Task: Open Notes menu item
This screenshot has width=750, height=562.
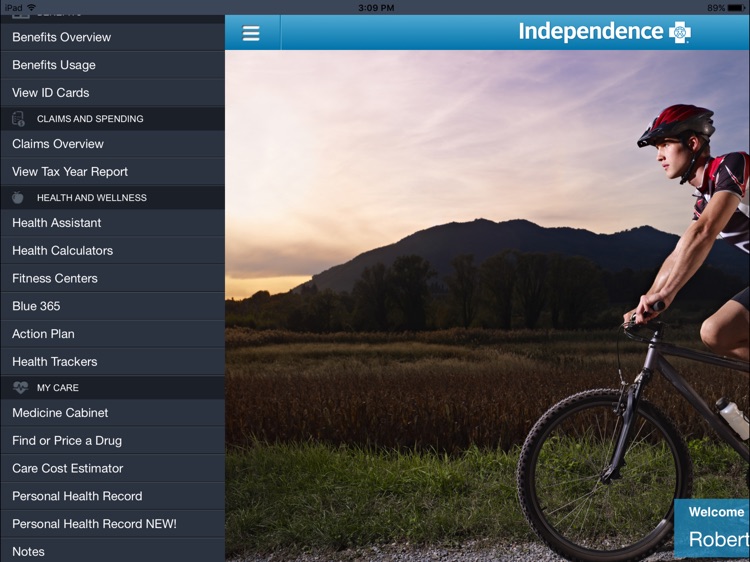Action: coord(112,550)
